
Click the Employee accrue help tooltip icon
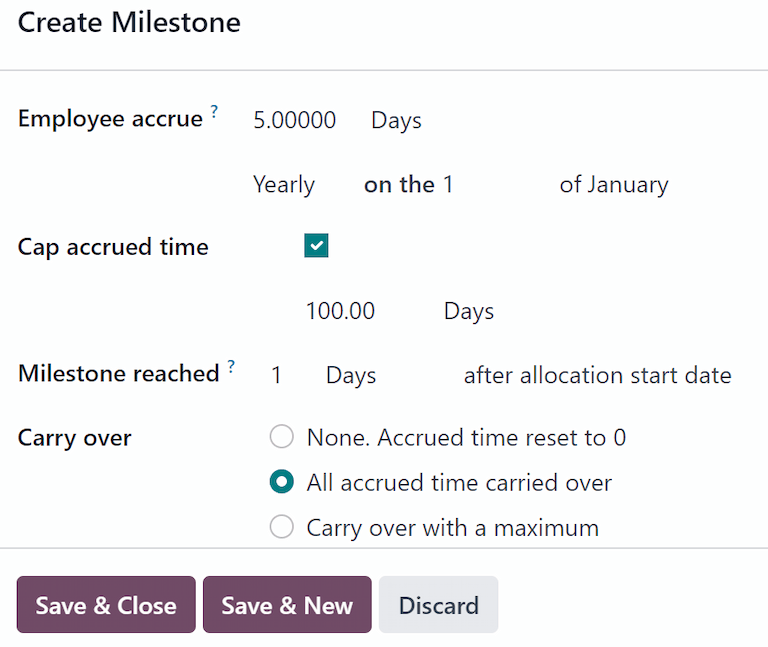214,114
